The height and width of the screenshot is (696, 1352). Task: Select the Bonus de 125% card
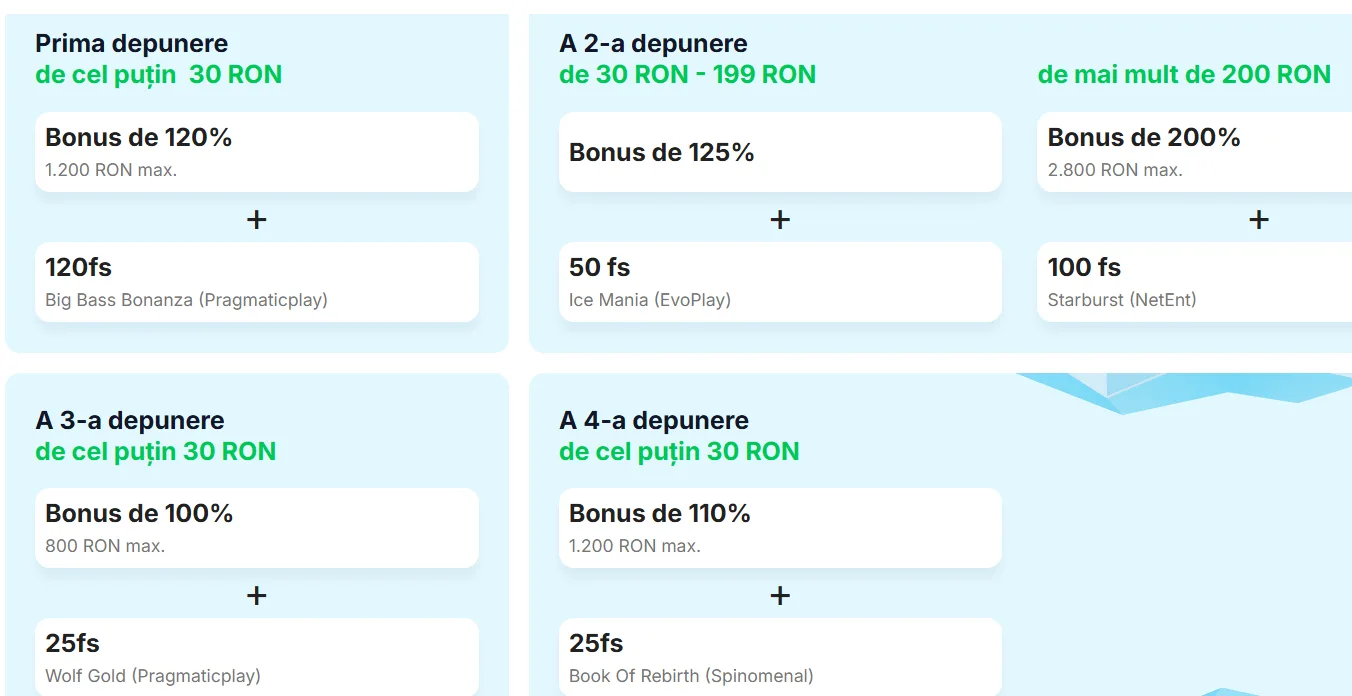pos(780,152)
